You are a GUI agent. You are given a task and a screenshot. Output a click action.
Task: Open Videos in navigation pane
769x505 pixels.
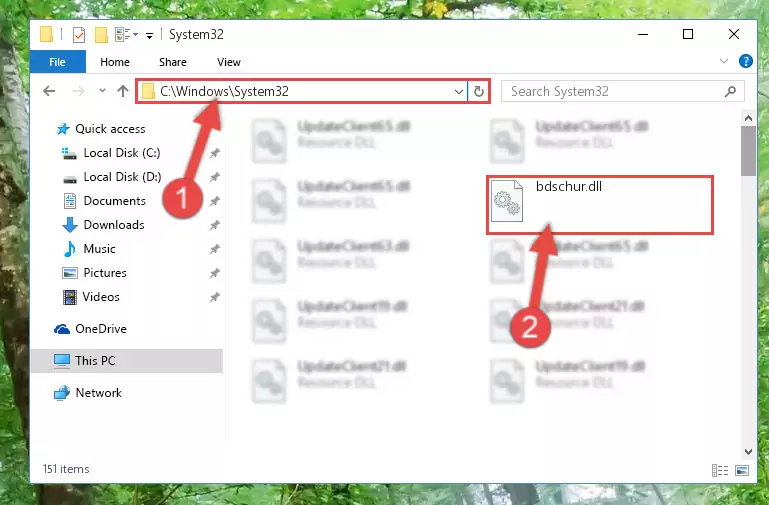(91, 297)
